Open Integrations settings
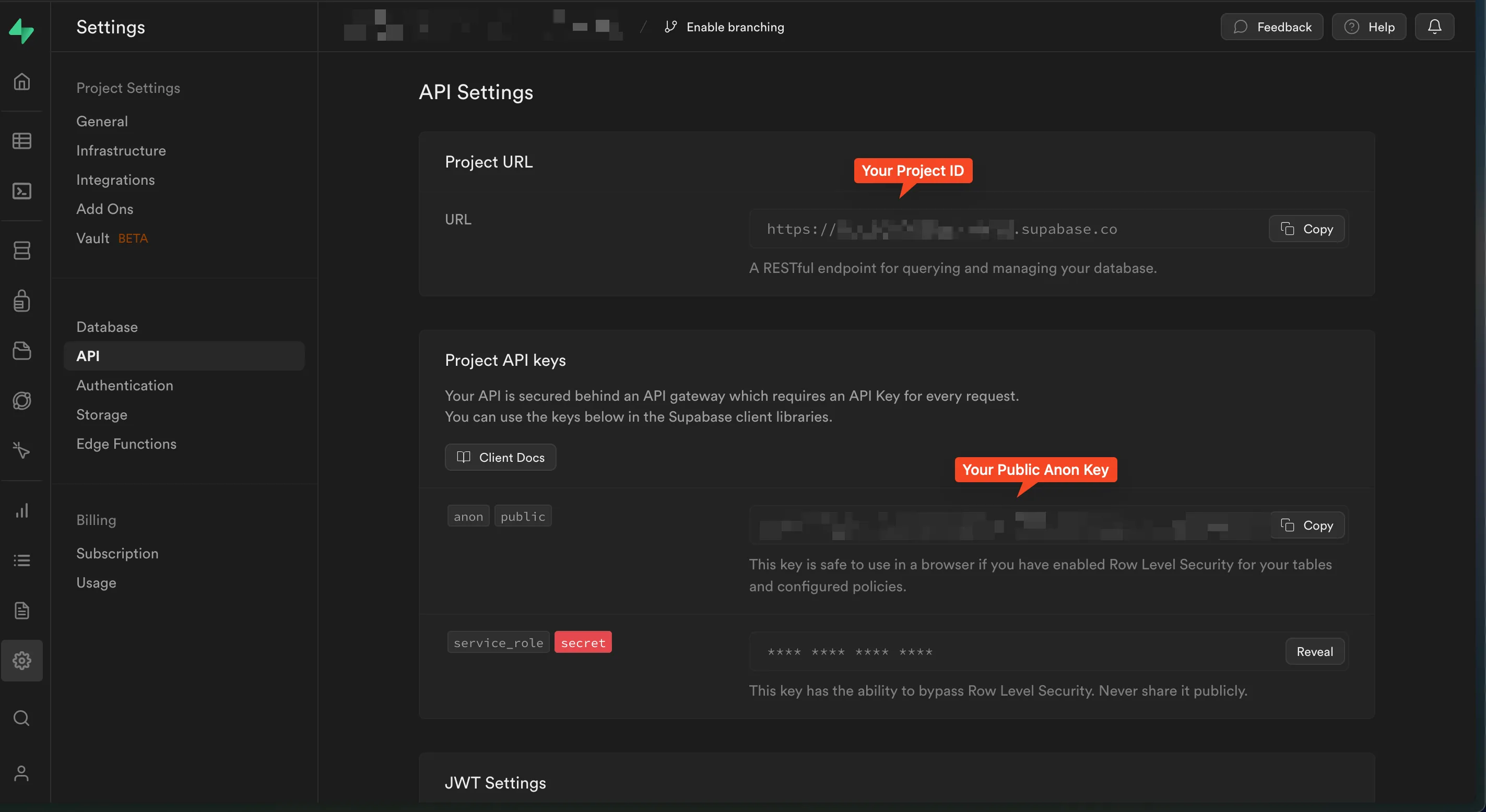Screen dimensions: 1486x812 (x=115, y=180)
